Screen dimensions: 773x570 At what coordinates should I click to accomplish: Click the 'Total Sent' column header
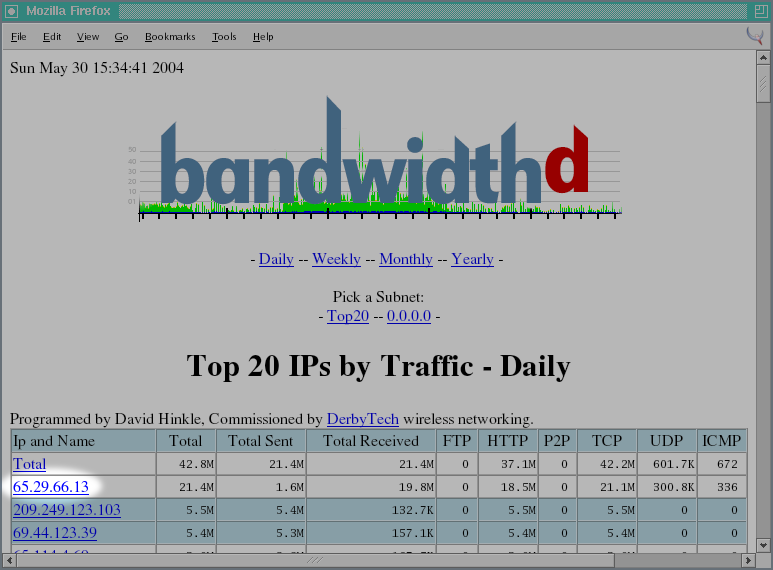click(x=261, y=441)
